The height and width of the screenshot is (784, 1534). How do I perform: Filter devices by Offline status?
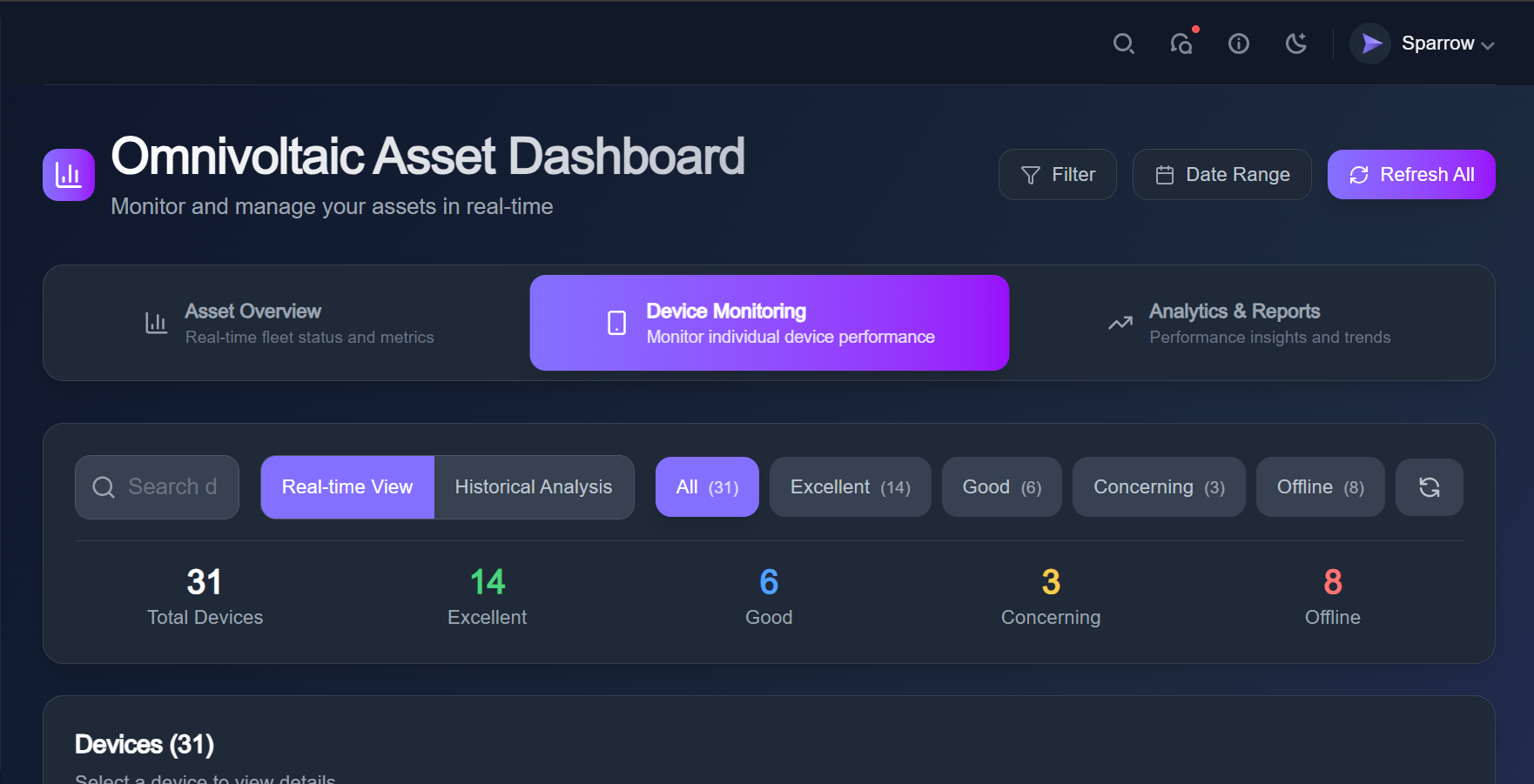point(1319,487)
